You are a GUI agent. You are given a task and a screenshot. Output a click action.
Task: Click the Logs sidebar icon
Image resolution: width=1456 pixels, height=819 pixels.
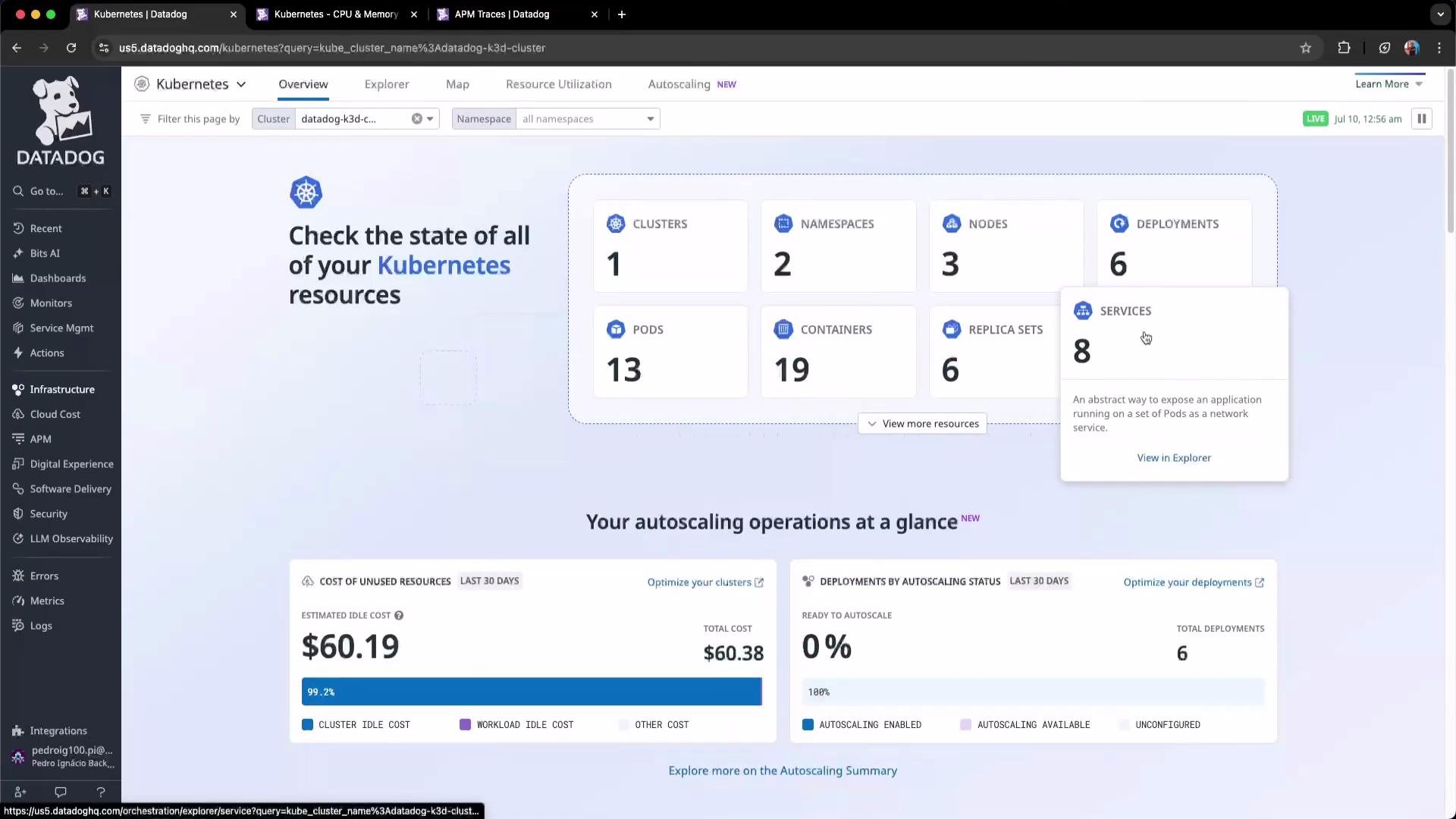(18, 626)
